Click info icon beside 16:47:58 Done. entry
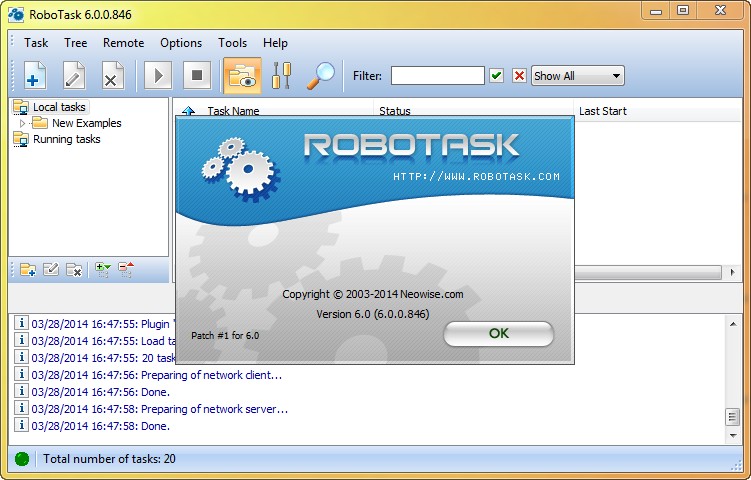The image size is (751, 480). tap(21, 425)
